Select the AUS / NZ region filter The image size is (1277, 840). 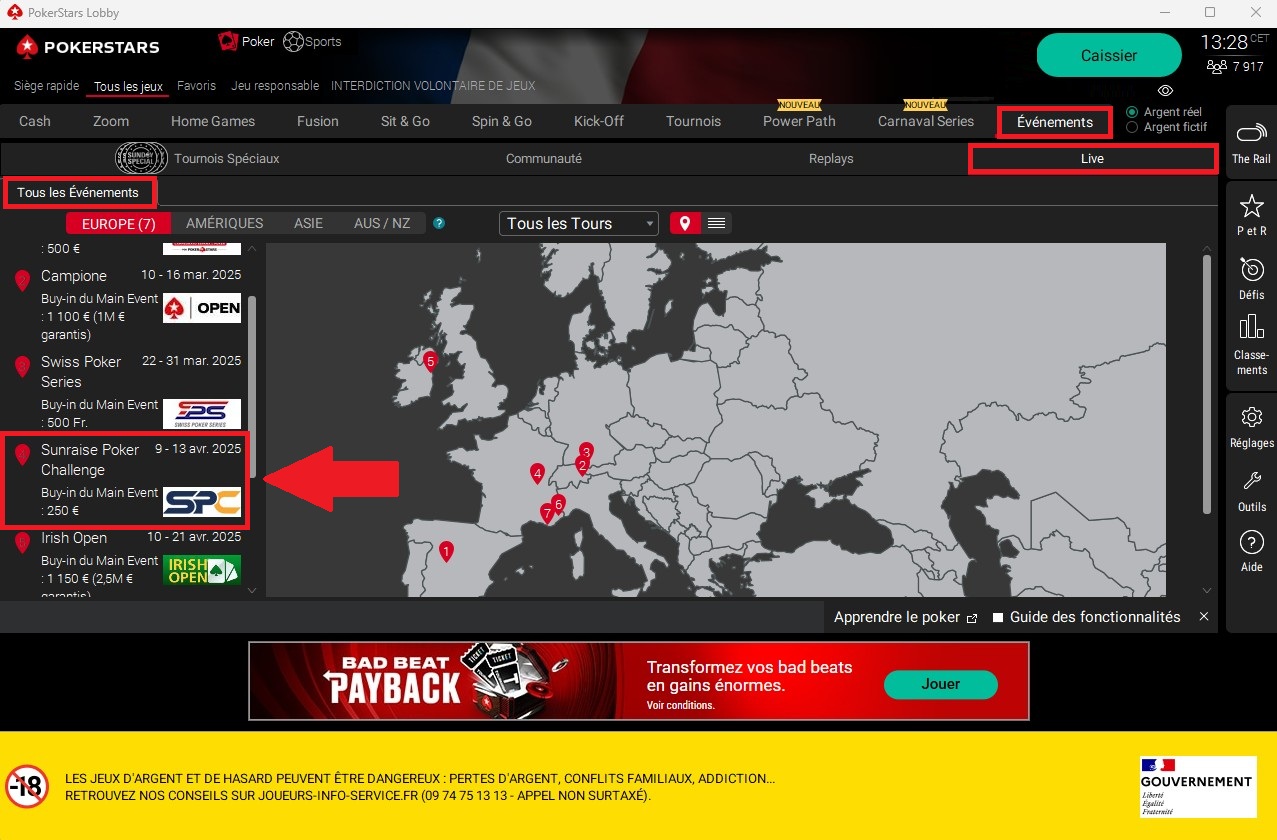(x=382, y=223)
